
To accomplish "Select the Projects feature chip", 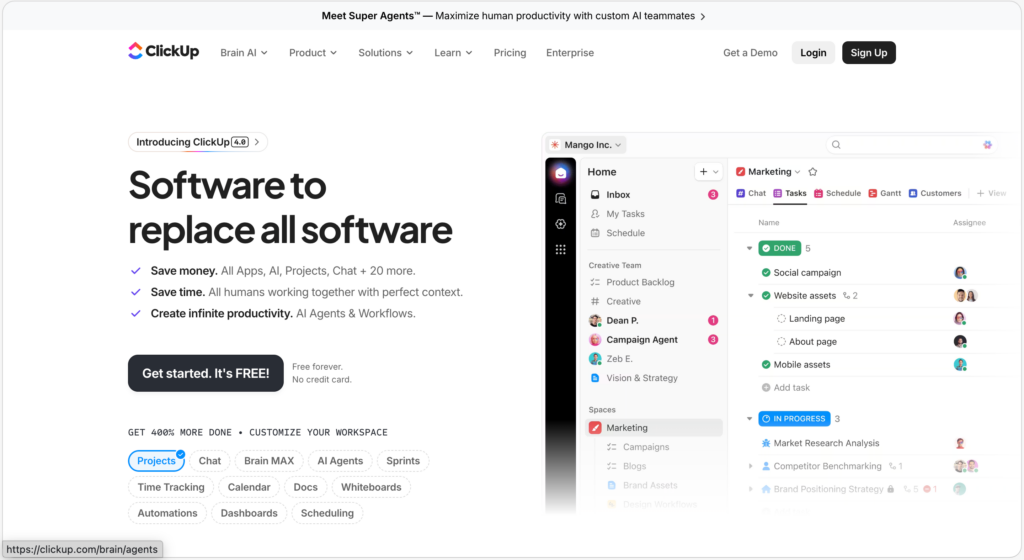I will [156, 461].
